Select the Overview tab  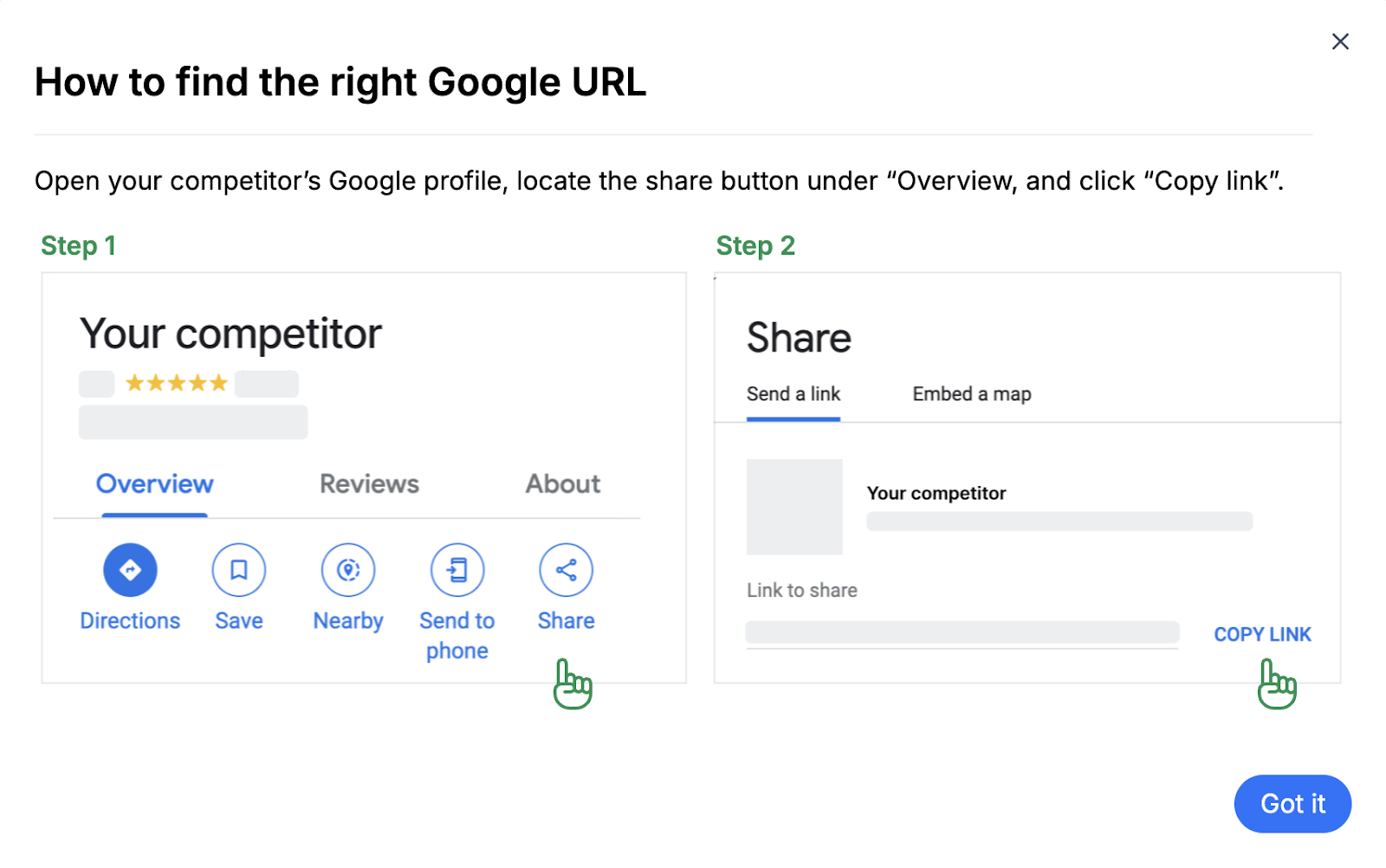155,484
